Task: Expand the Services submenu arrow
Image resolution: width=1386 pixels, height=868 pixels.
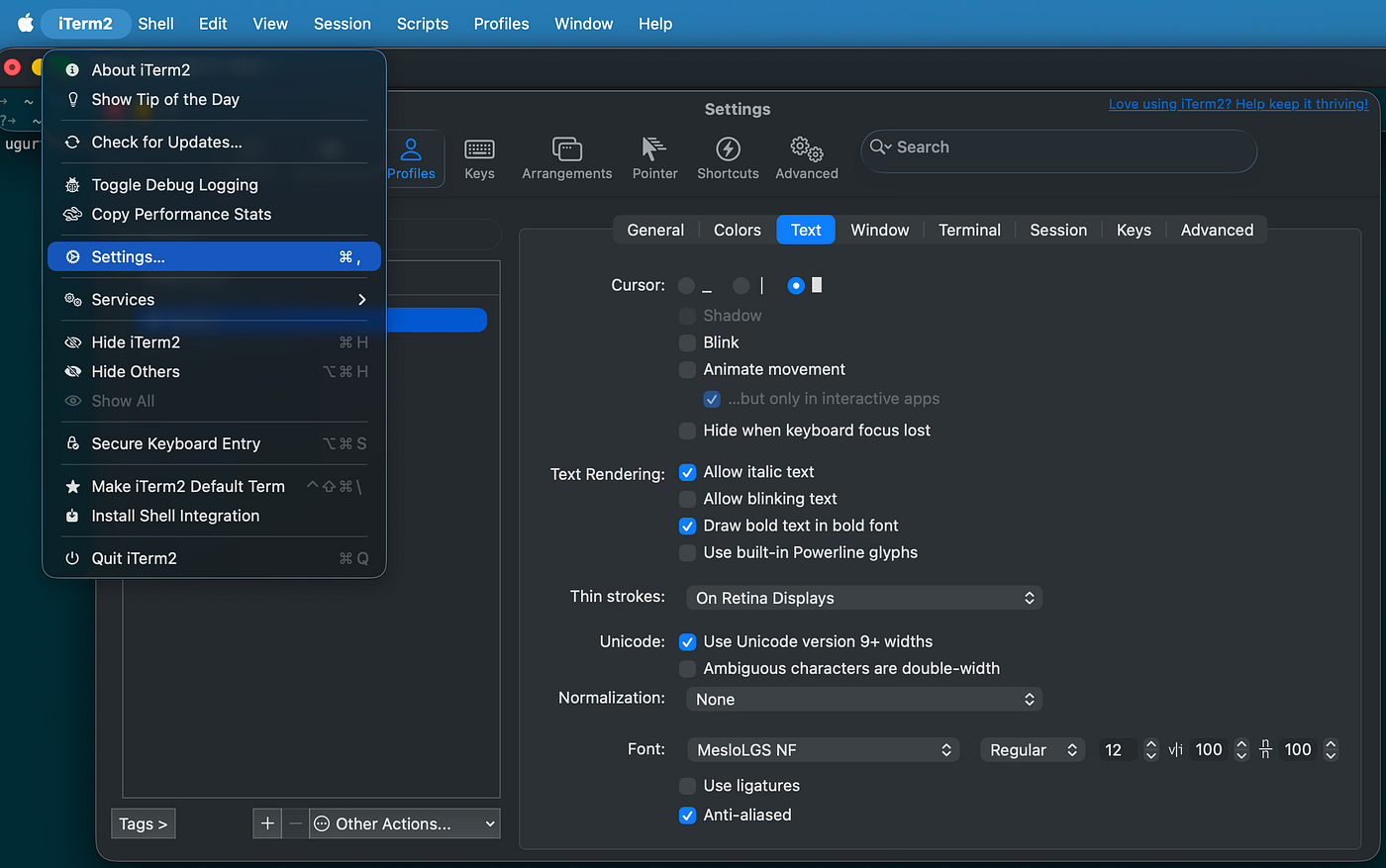Action: coord(362,300)
